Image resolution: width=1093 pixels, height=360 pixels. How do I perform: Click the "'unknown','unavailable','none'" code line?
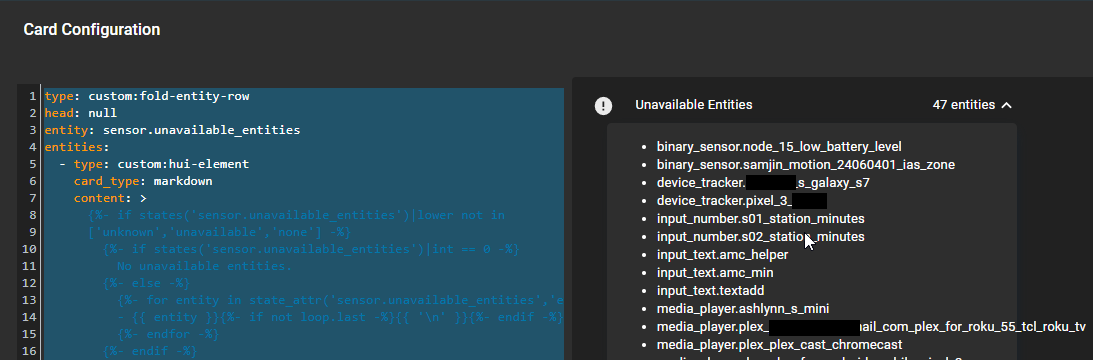(220, 232)
